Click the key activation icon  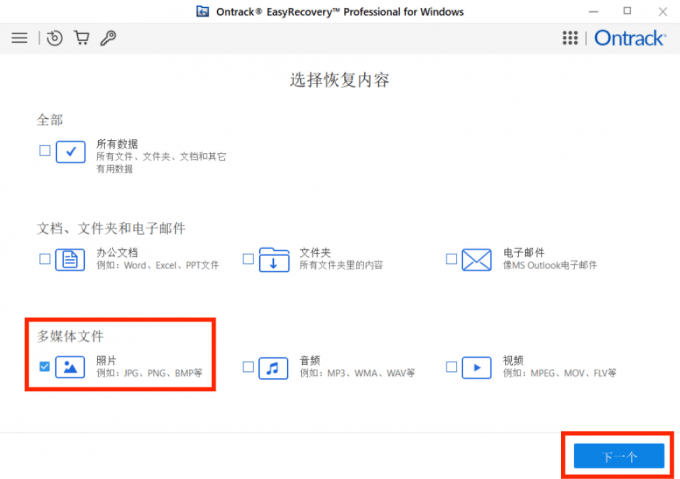pos(108,38)
